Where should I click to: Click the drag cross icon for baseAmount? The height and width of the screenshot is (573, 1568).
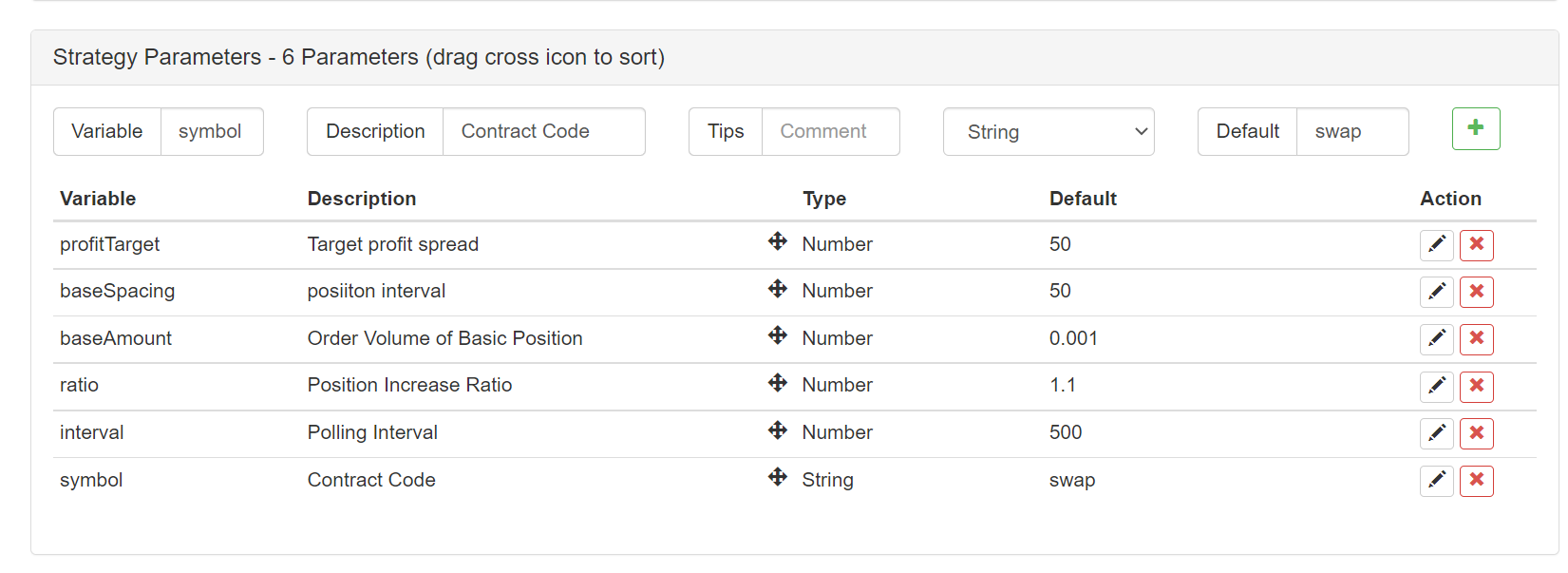point(778,335)
